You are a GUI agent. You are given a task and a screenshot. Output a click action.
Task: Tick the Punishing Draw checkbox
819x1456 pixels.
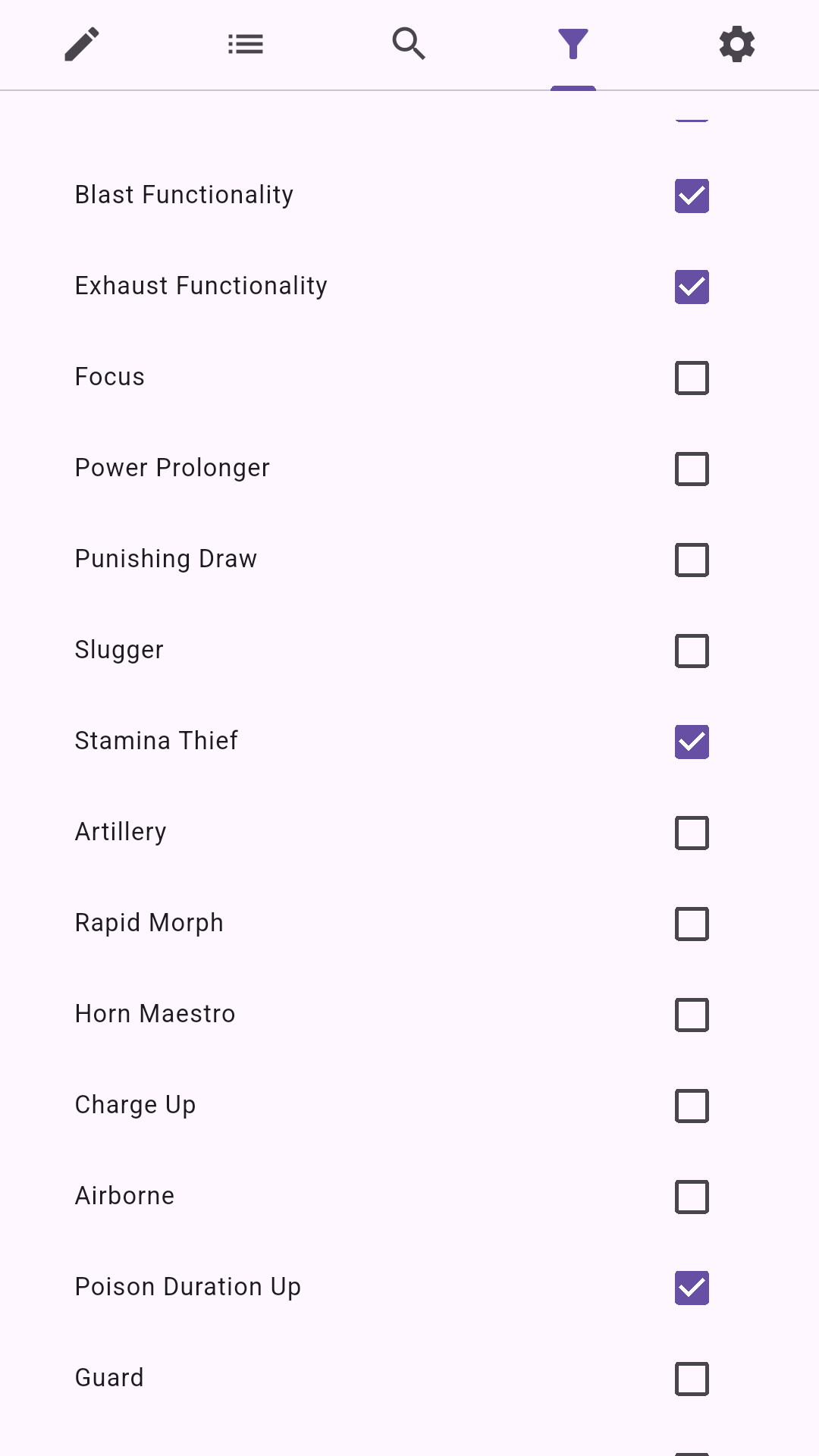pos(692,560)
